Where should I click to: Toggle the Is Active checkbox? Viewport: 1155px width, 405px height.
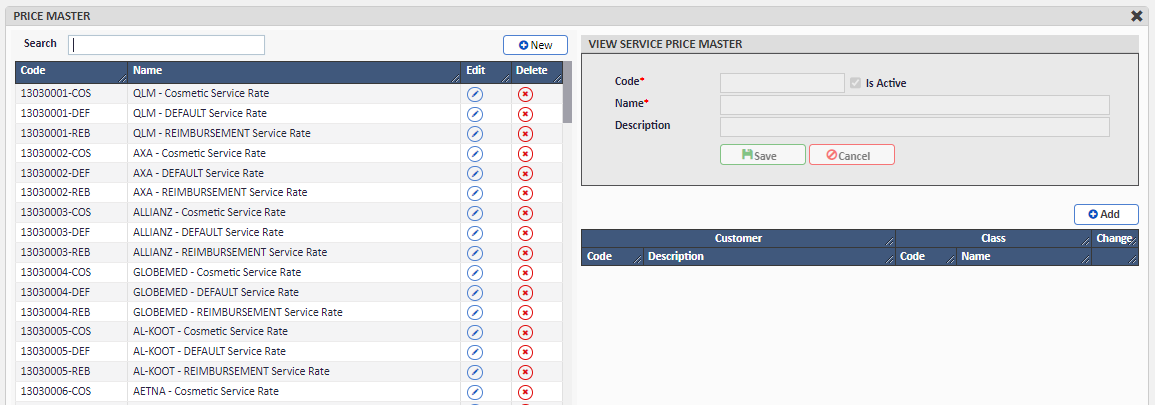(855, 83)
